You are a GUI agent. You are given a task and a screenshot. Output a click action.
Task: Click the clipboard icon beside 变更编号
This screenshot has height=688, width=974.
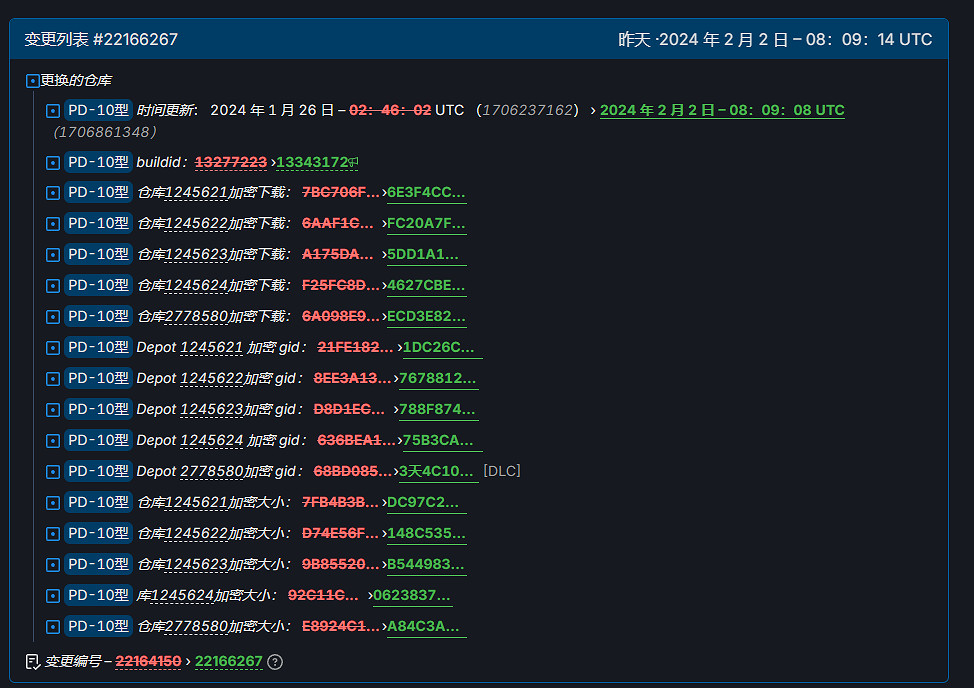pyautogui.click(x=32, y=661)
